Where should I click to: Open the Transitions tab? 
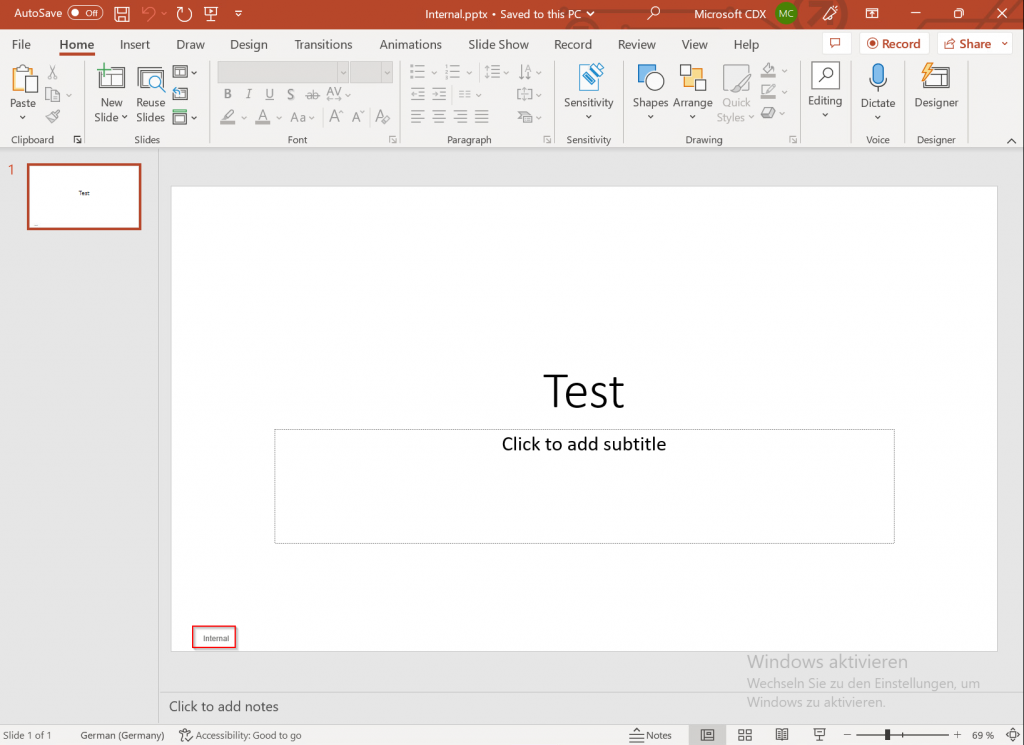(x=323, y=45)
